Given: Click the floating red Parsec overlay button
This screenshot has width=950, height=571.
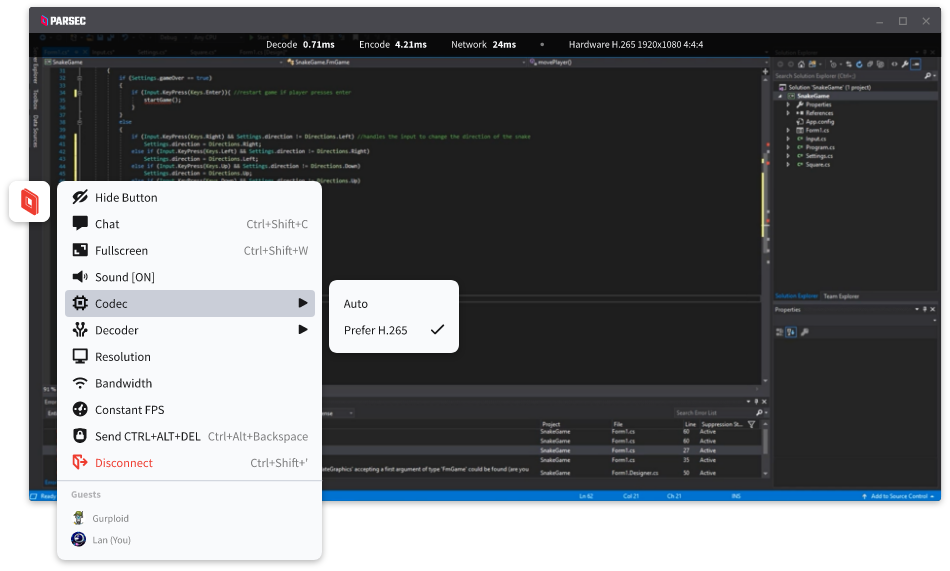Looking at the screenshot, I should pos(29,201).
